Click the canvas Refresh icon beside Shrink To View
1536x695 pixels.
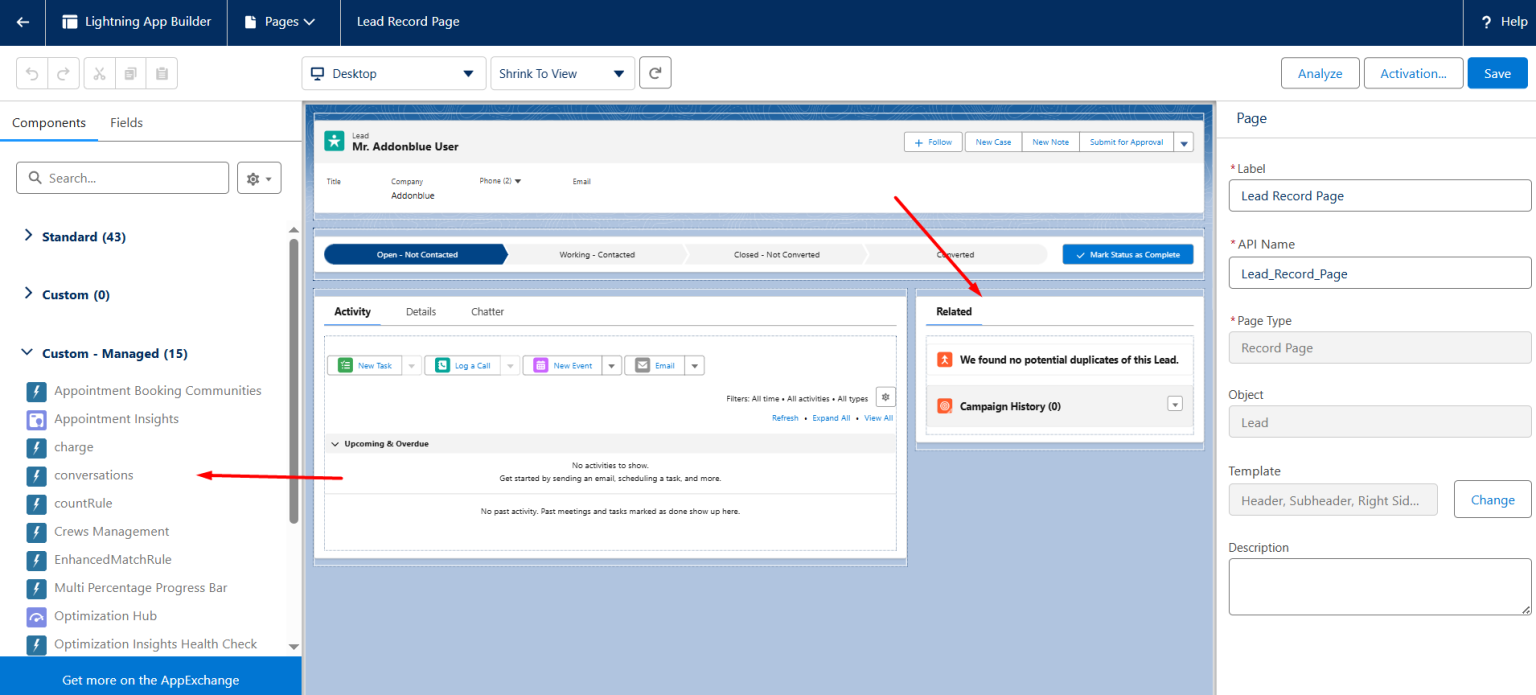click(655, 72)
